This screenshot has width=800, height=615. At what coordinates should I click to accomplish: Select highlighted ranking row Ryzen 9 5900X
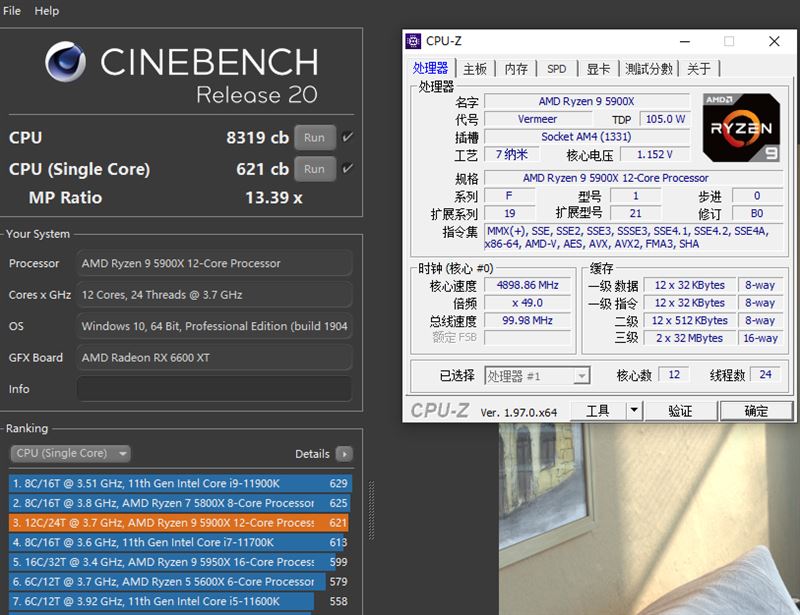(179, 523)
